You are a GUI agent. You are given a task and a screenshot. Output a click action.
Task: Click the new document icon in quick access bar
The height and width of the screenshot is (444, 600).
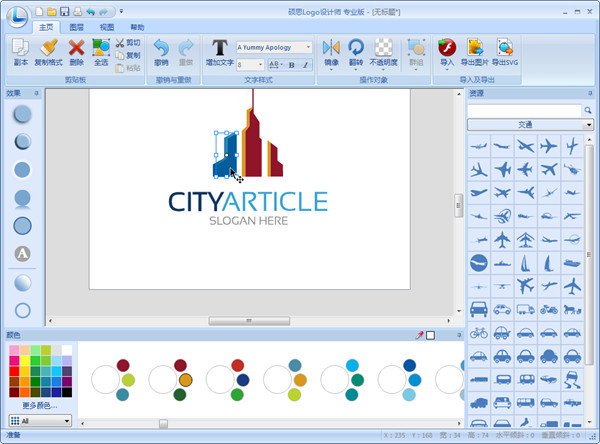(x=39, y=11)
